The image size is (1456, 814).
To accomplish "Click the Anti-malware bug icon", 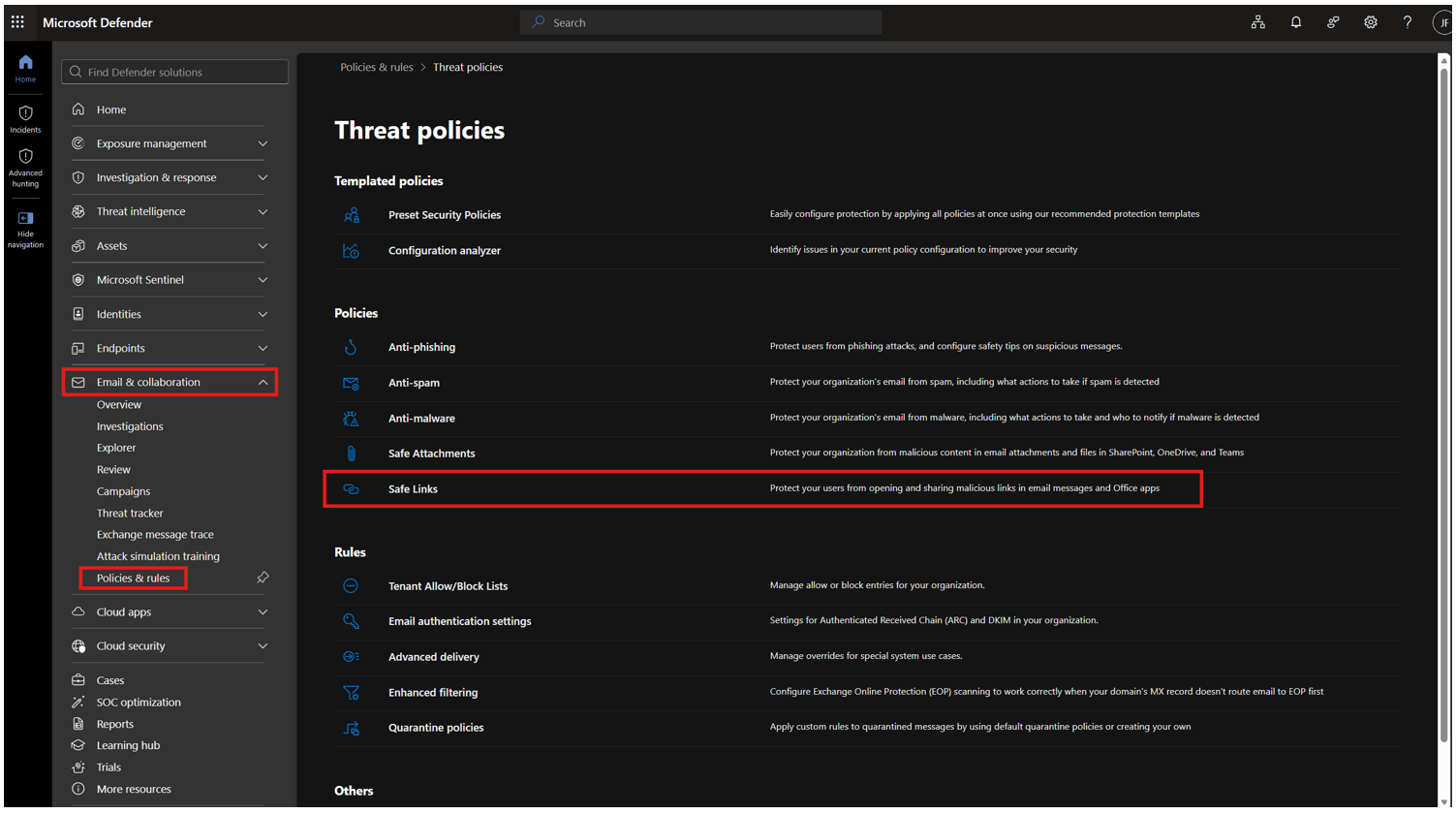I will pos(351,419).
